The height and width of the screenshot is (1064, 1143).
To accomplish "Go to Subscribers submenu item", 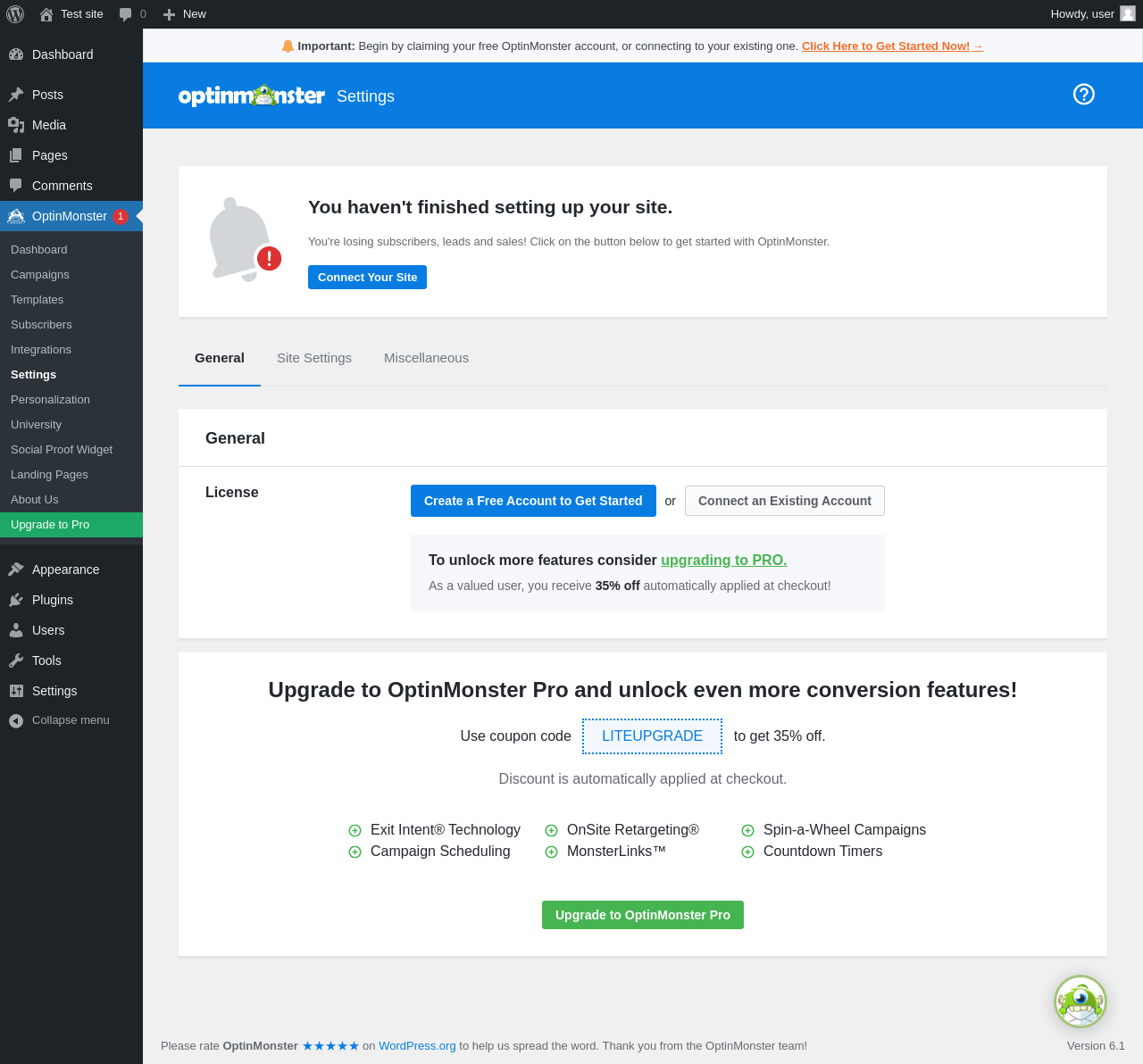I will coord(71,325).
